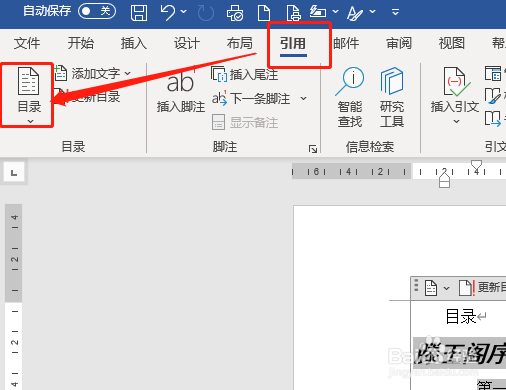Viewport: 506px width, 390px height.
Task: Open the draw table dropdown arrow
Action: point(336,12)
